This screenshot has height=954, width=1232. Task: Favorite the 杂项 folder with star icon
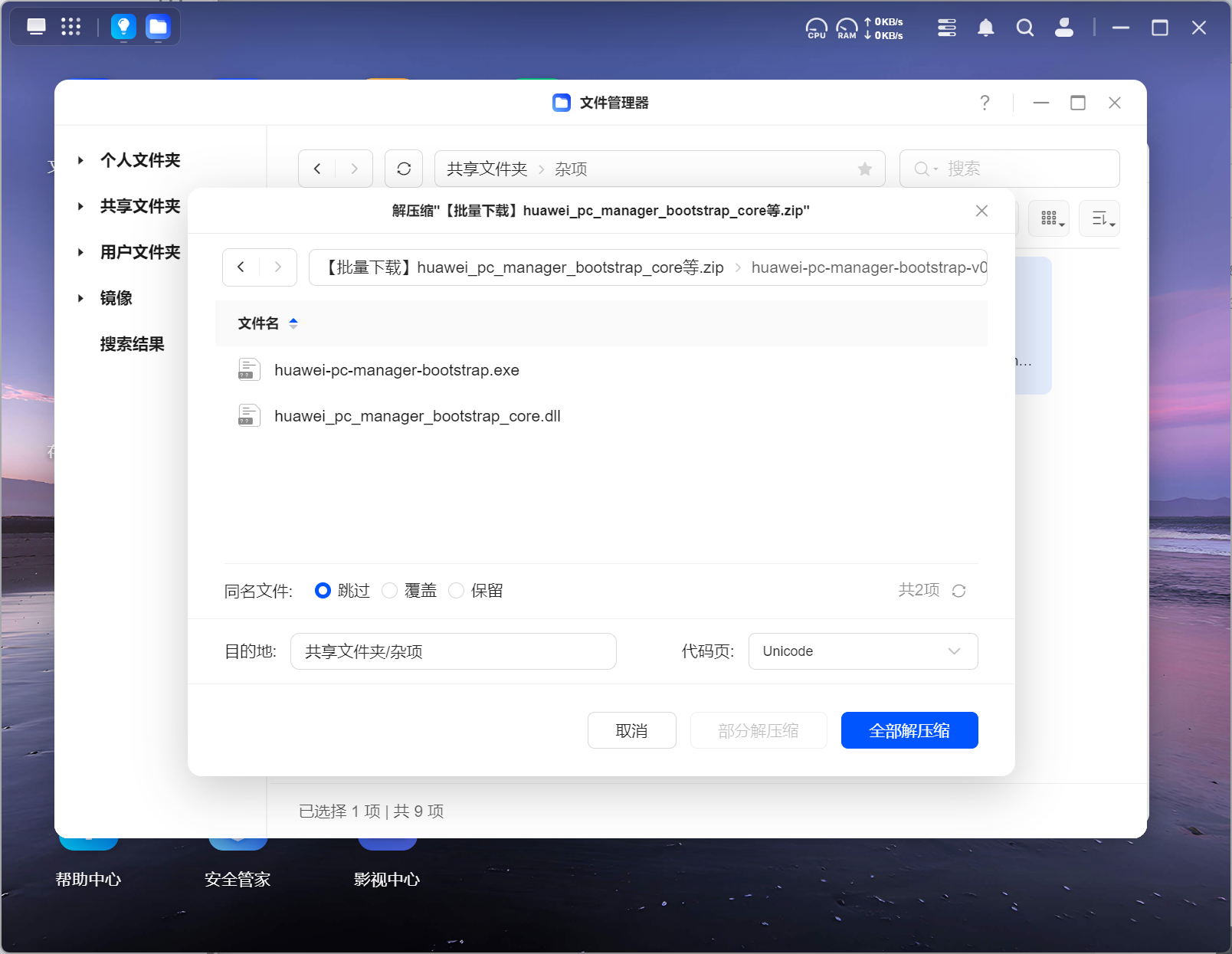pos(865,169)
